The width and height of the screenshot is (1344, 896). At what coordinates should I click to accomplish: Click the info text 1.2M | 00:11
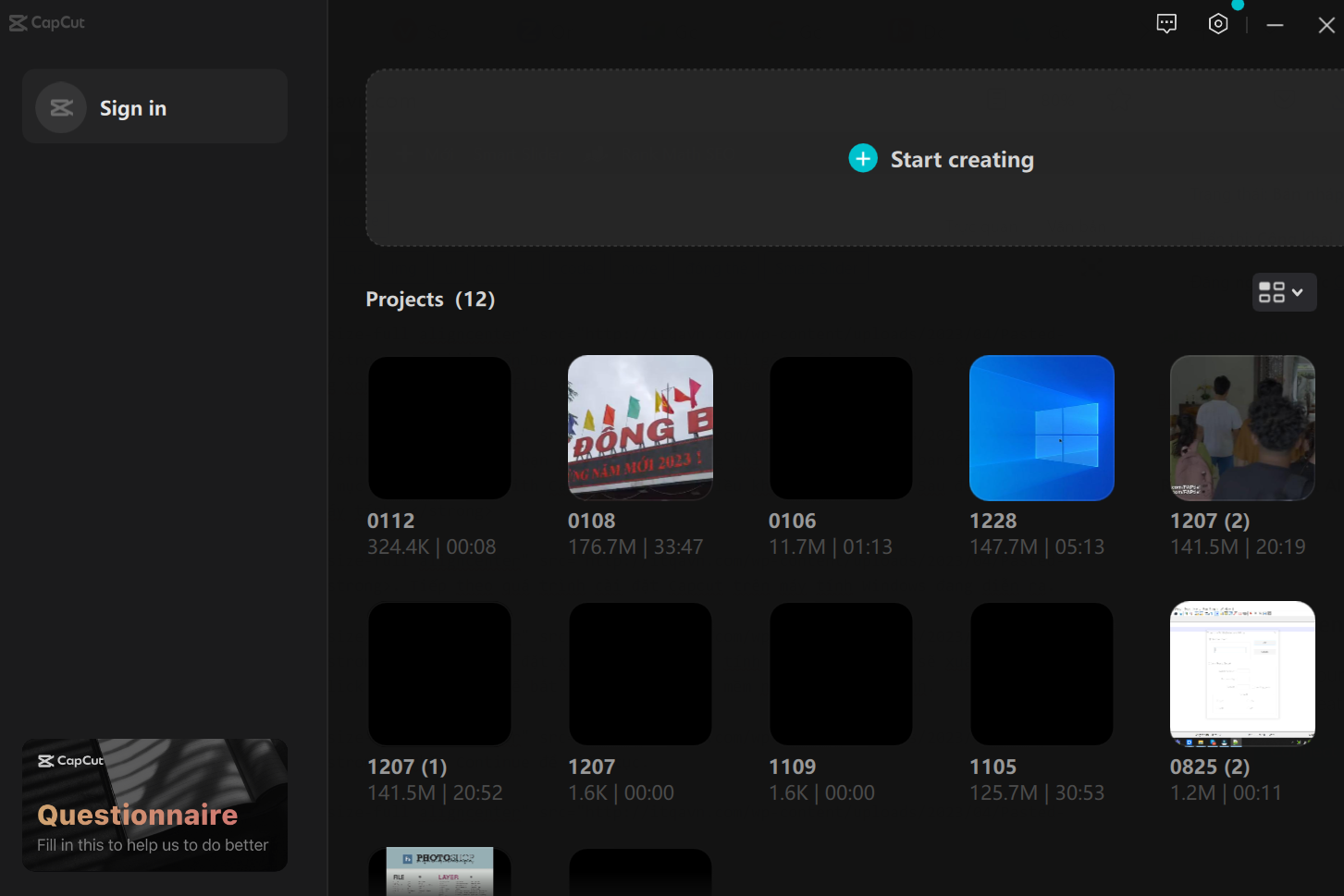click(1226, 792)
